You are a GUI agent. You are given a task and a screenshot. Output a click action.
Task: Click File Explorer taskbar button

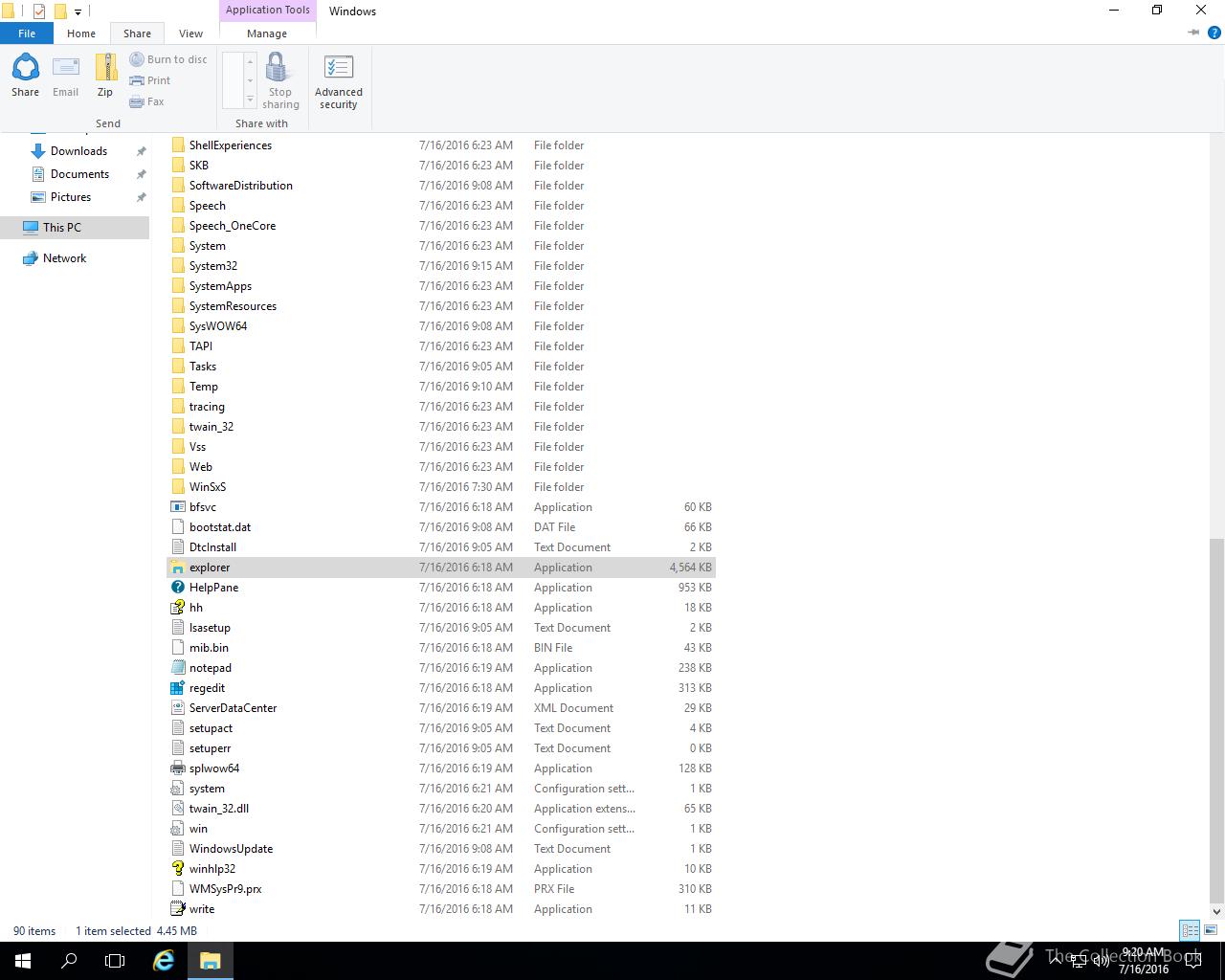(211, 961)
